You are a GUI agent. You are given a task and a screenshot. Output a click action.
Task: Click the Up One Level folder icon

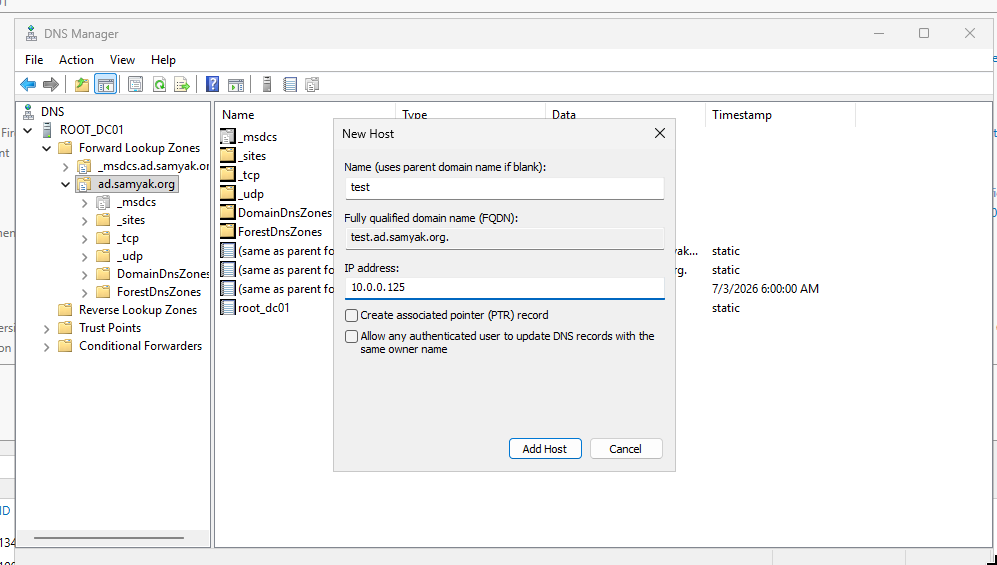coord(82,84)
